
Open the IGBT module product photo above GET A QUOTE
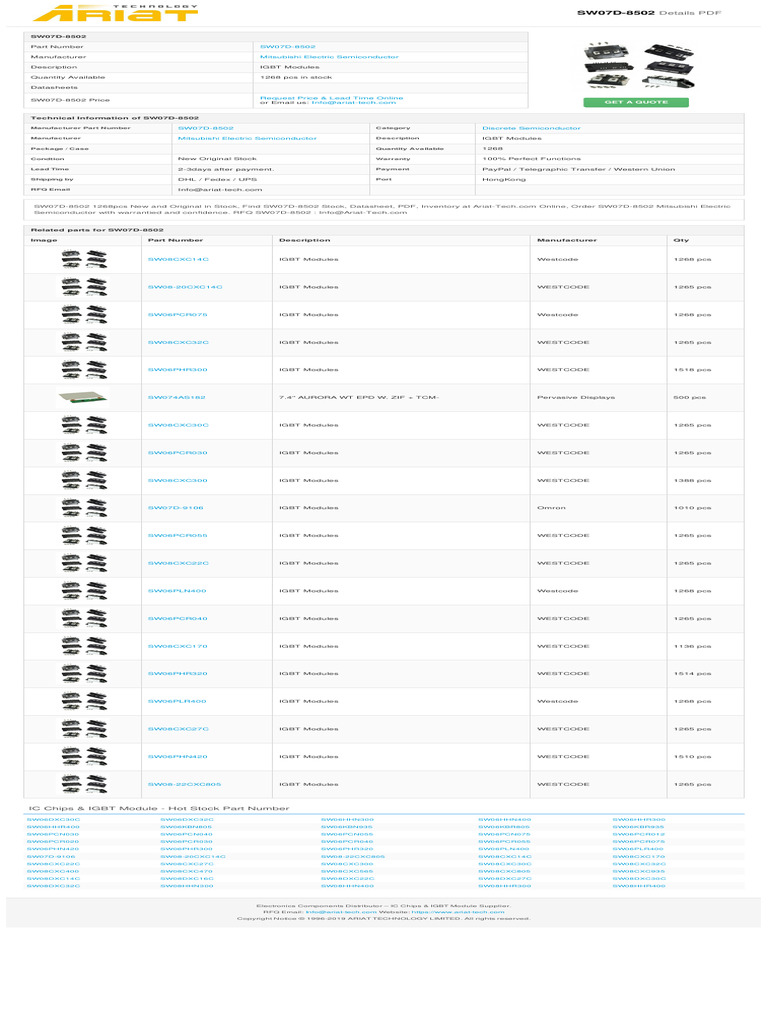(x=639, y=65)
